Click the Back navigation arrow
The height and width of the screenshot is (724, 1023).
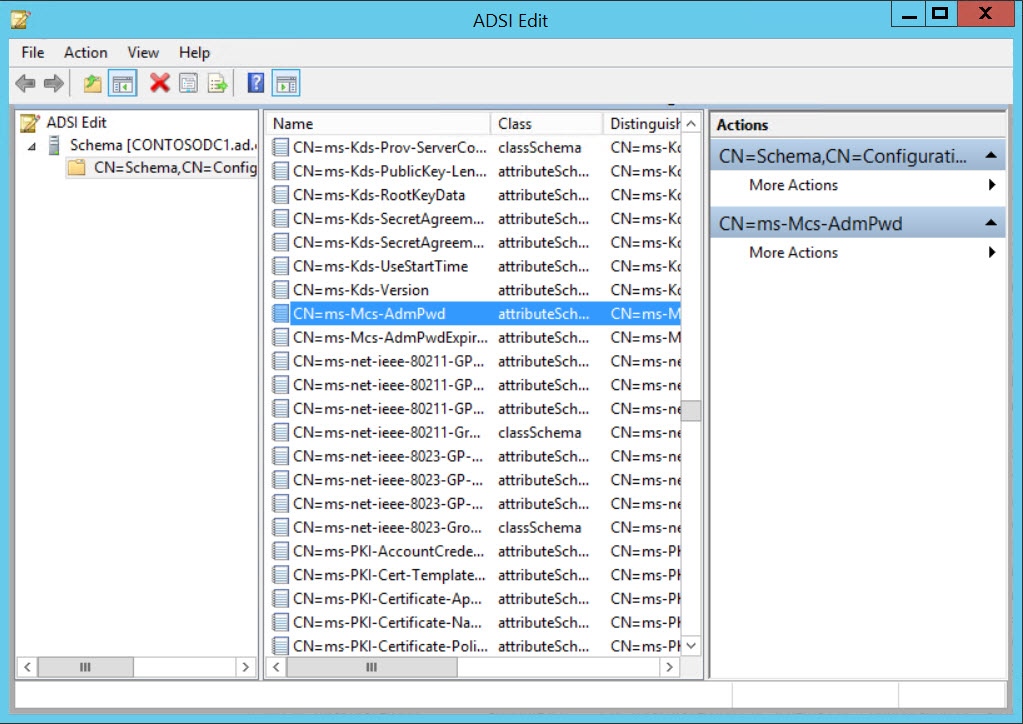point(25,83)
